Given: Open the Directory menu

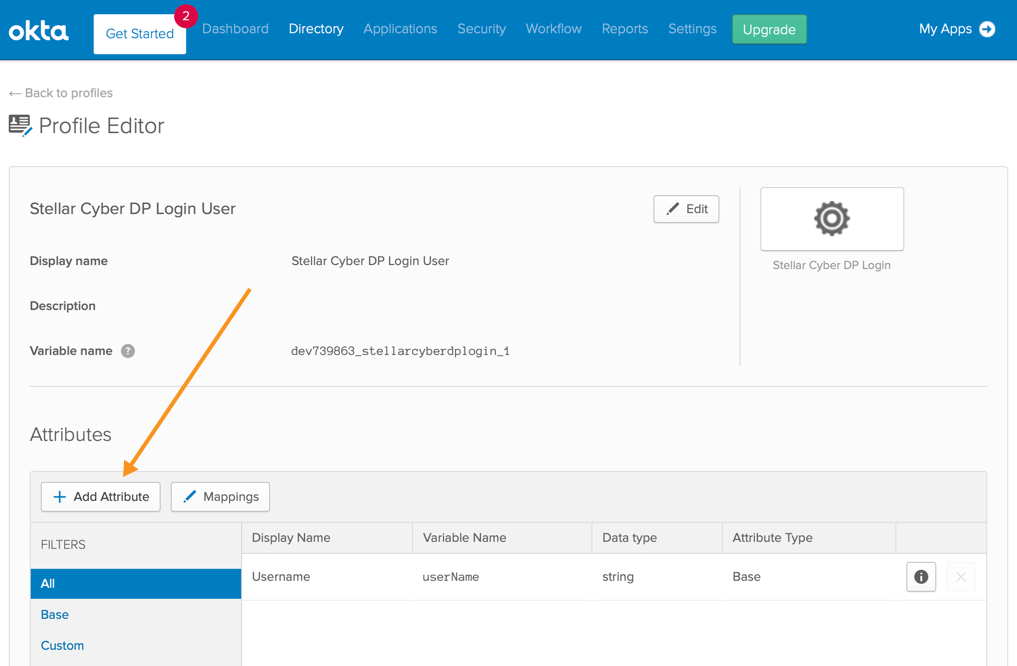Looking at the screenshot, I should (316, 29).
